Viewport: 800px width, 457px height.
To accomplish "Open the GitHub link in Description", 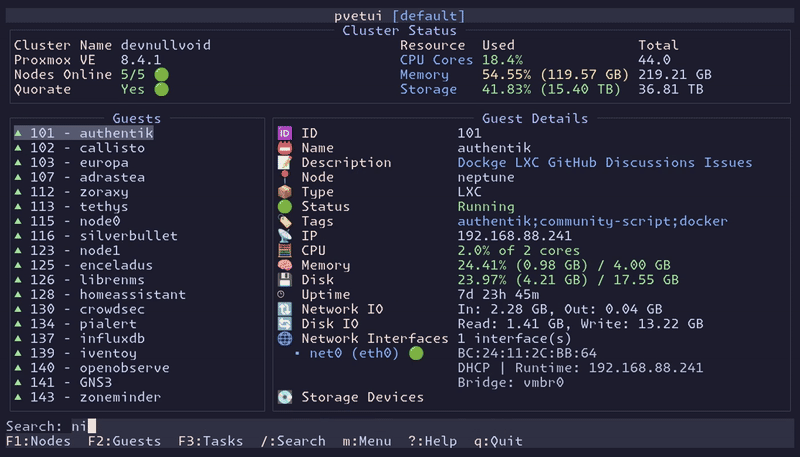I will pyautogui.click(x=572, y=163).
